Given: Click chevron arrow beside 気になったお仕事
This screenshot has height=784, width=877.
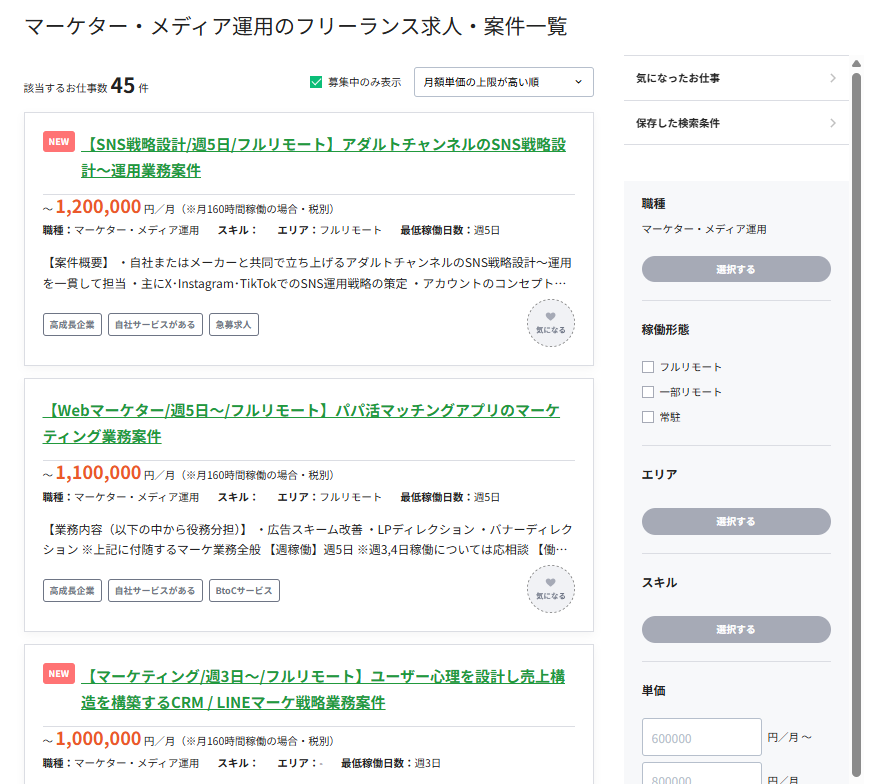Looking at the screenshot, I should pos(833,78).
